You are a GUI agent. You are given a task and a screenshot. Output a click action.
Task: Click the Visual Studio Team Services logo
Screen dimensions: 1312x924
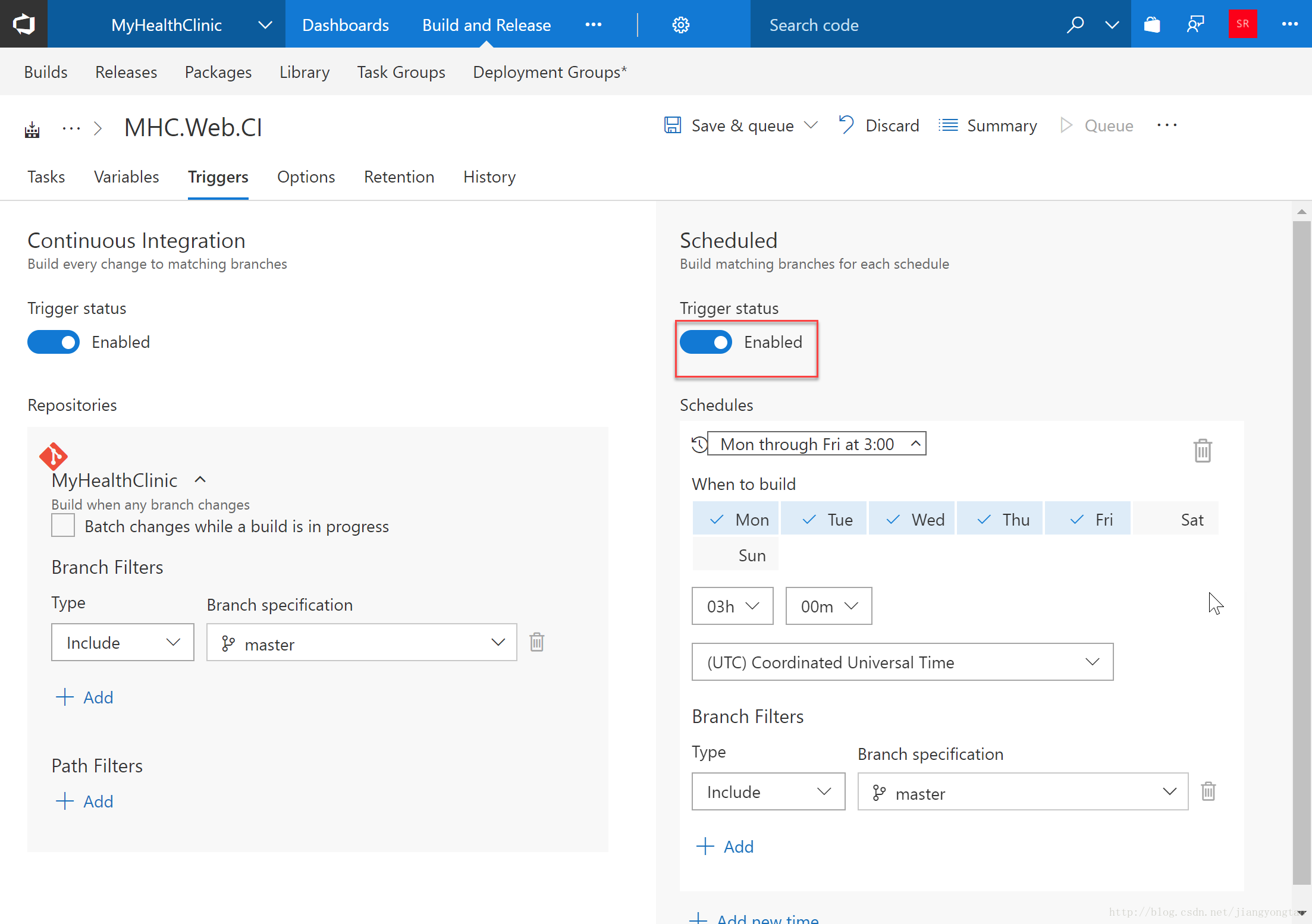tap(24, 24)
